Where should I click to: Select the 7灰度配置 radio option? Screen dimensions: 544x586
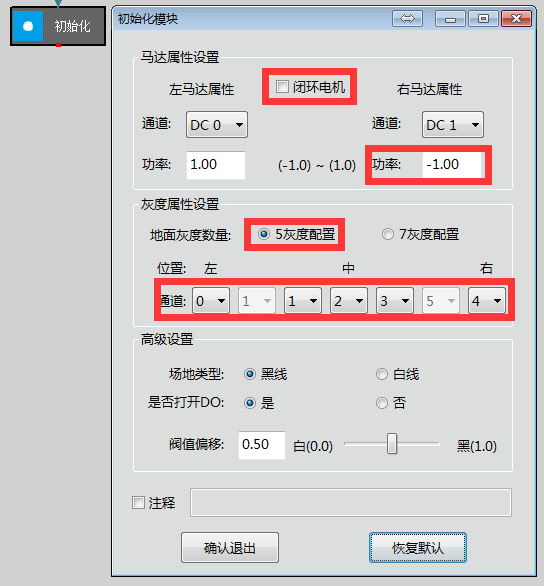[387, 234]
